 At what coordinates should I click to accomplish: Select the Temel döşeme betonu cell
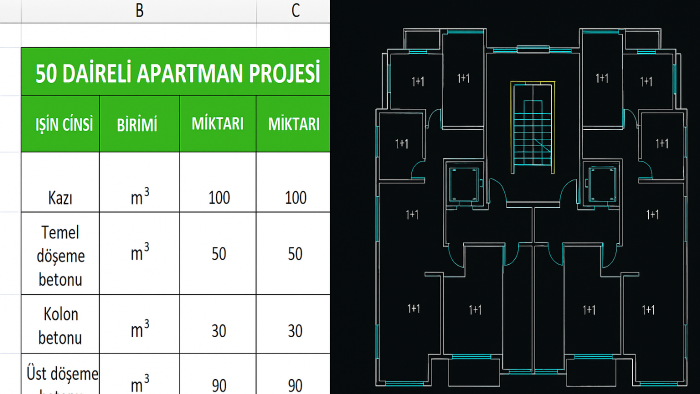coord(61,253)
